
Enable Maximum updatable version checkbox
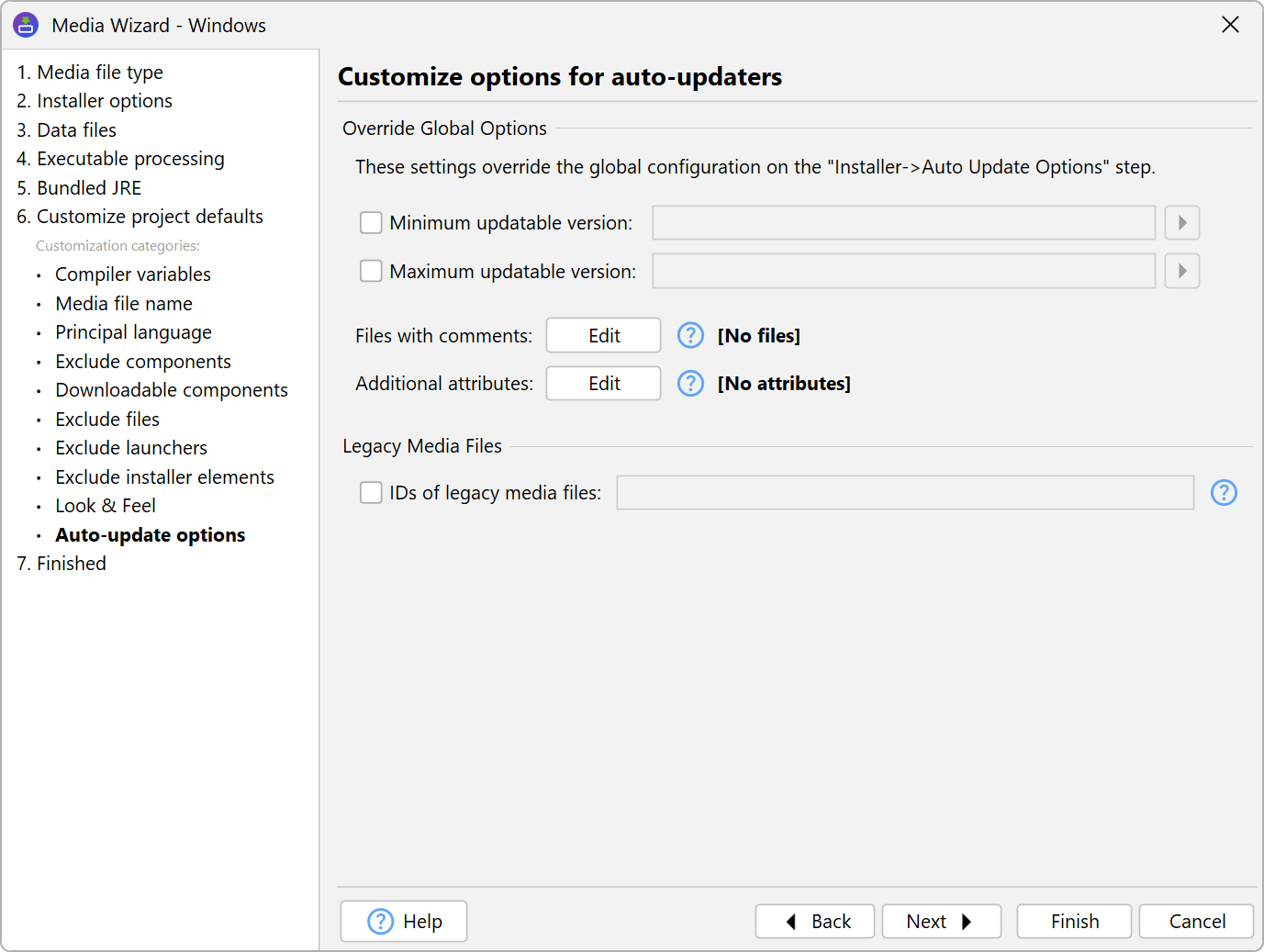[371, 272]
